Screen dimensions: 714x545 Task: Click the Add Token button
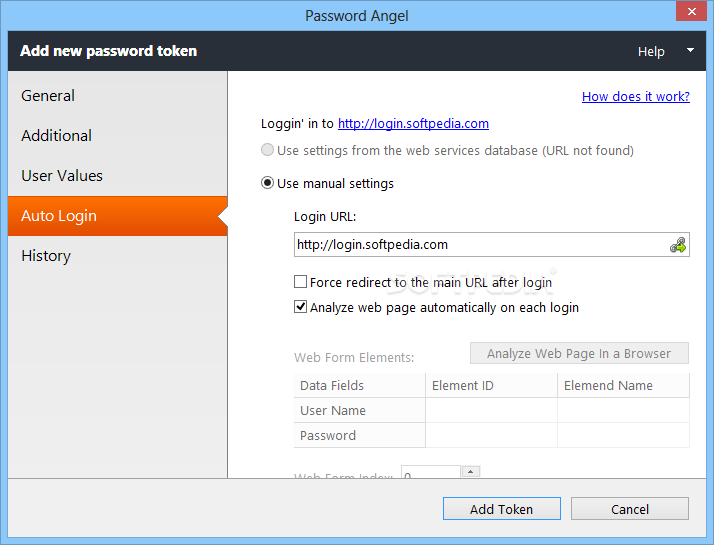click(502, 509)
